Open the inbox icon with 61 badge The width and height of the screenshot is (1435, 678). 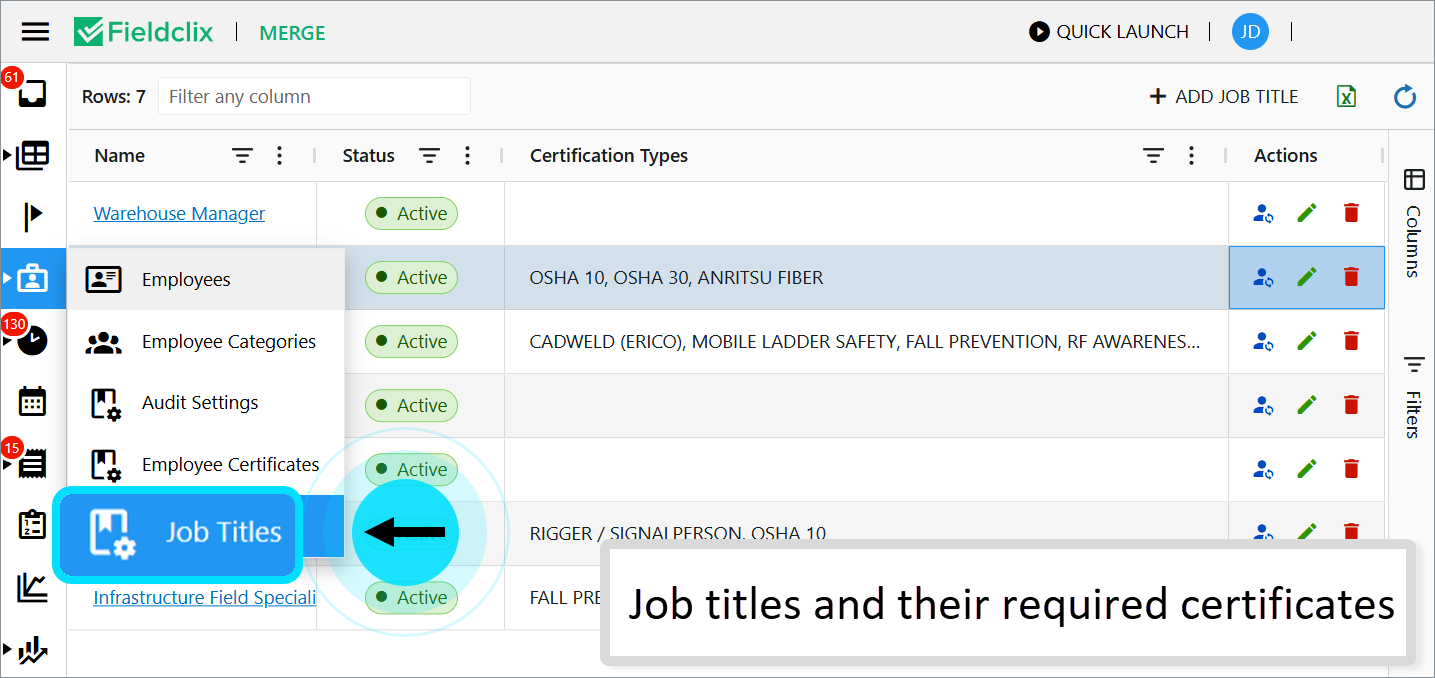coord(32,93)
